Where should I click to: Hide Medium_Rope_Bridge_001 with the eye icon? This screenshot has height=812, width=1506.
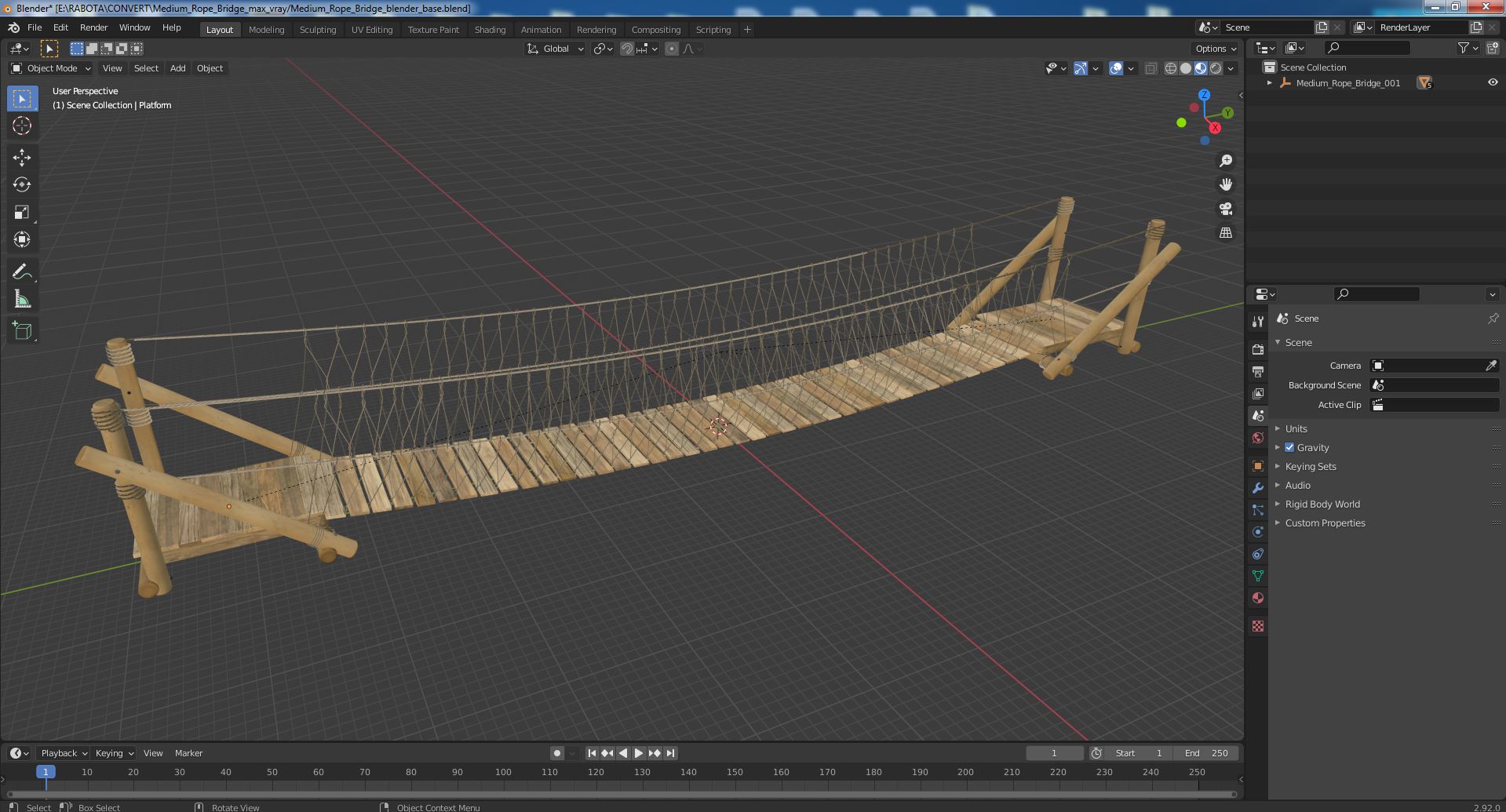tap(1492, 82)
